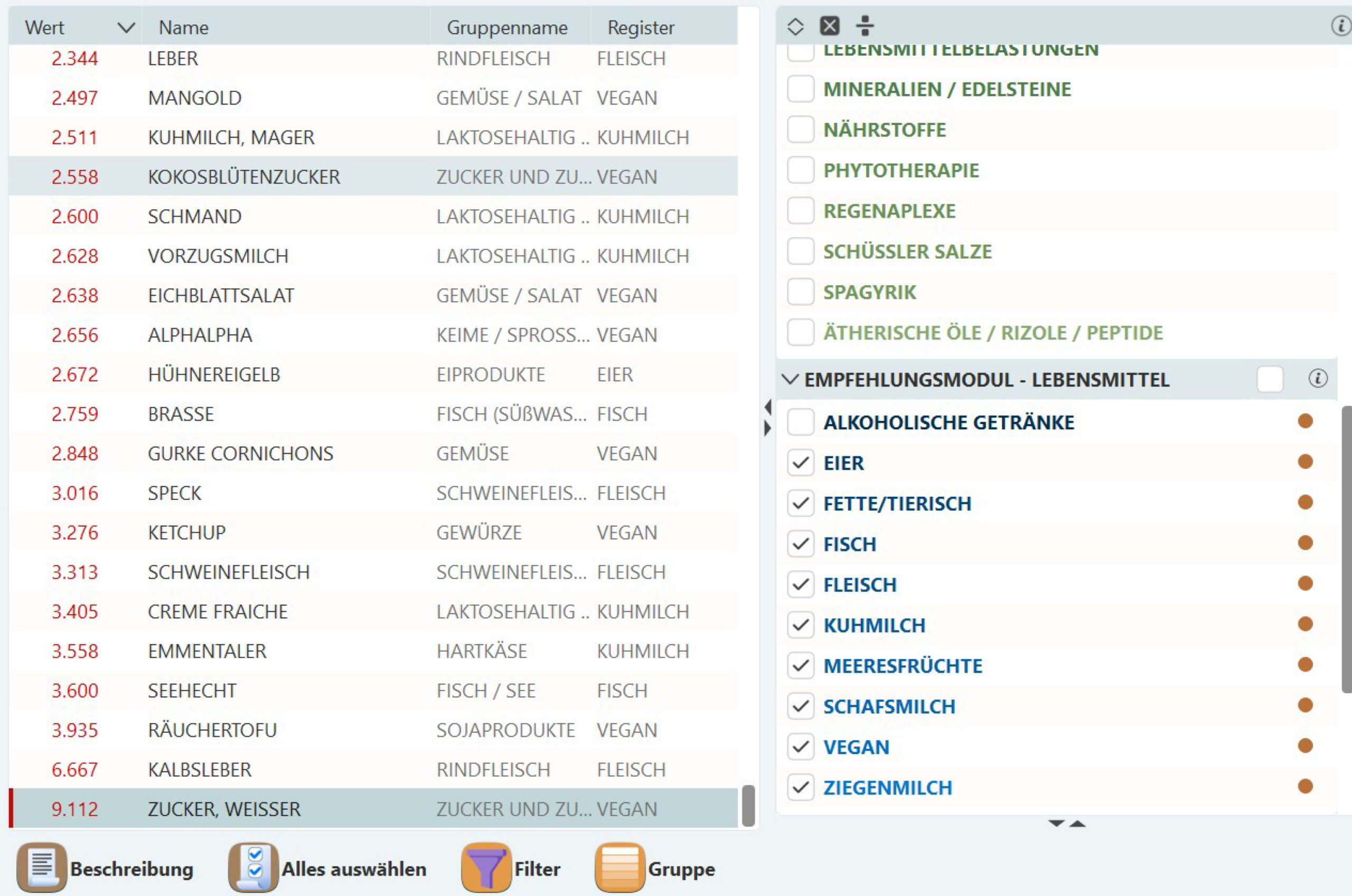Viewport: 1352px width, 896px height.
Task: Click the diamond expand icon in panel header
Action: coord(795,26)
